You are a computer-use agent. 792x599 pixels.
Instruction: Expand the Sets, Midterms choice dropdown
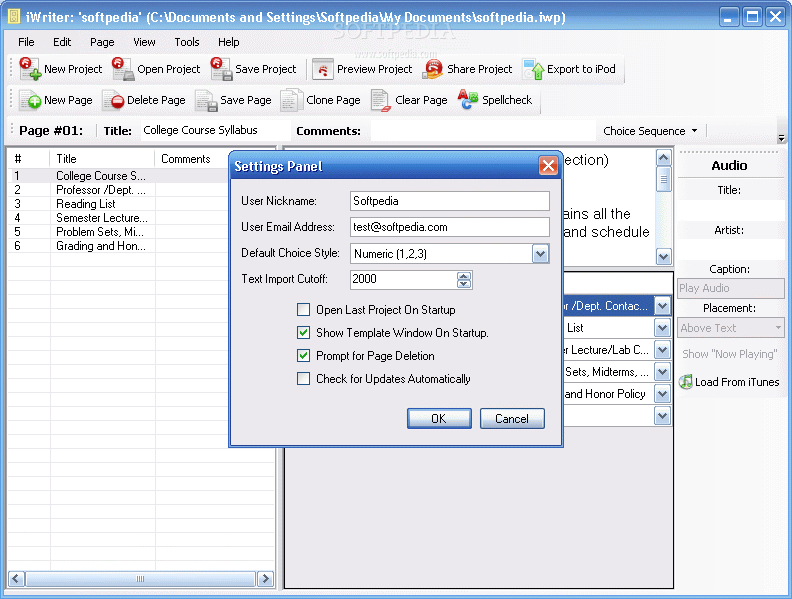tap(662, 372)
